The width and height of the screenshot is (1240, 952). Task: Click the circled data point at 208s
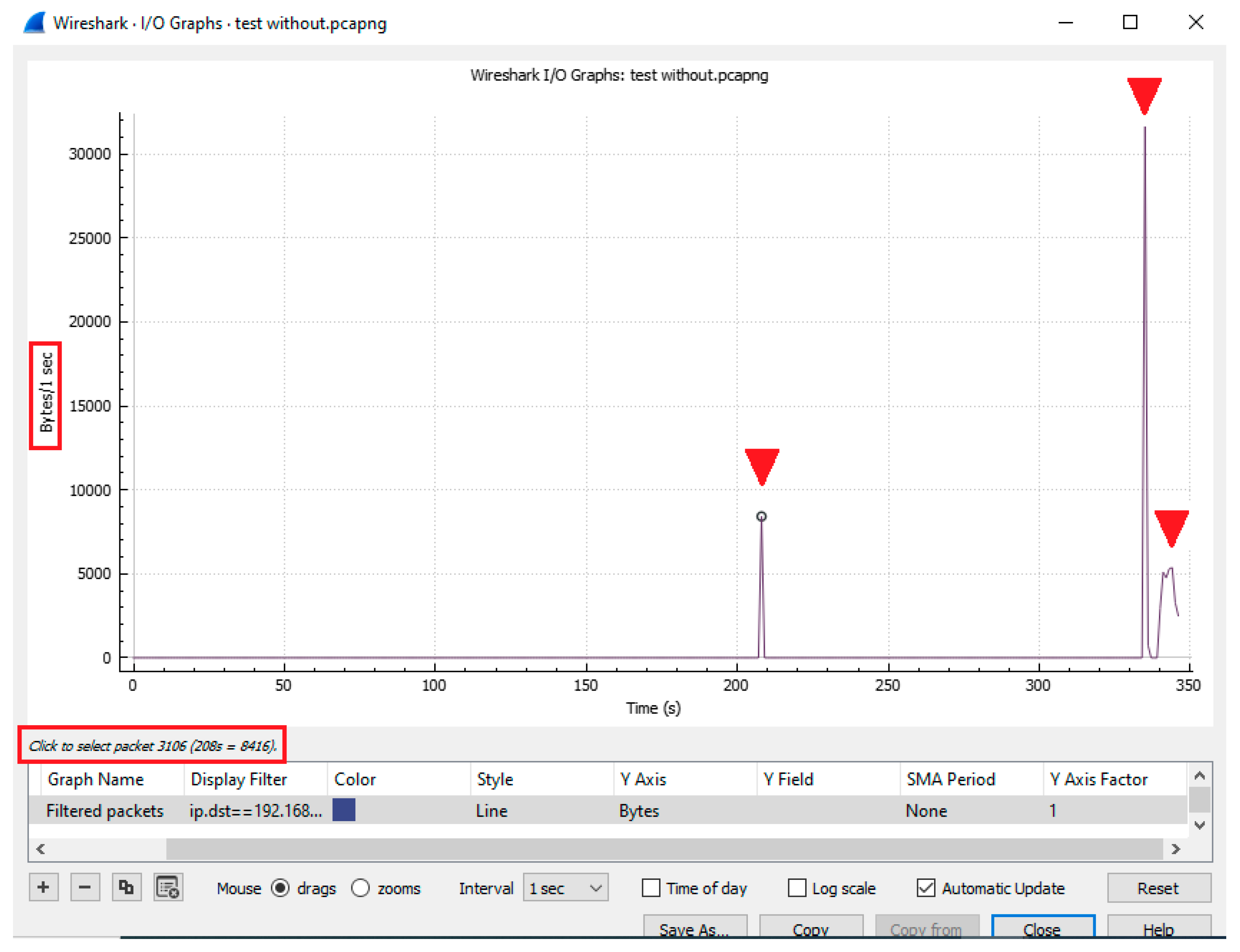[762, 517]
